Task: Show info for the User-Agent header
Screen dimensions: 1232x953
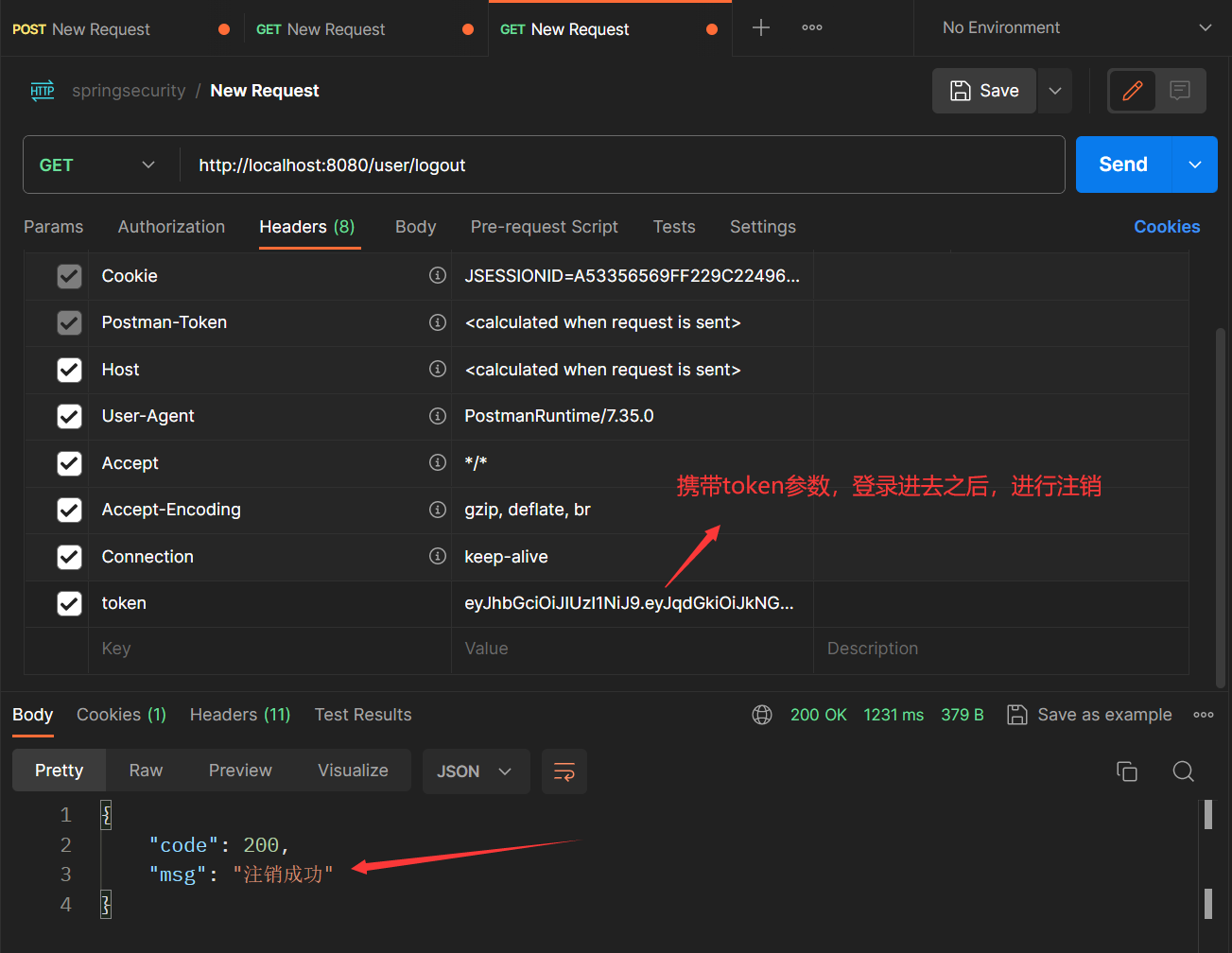Action: pyautogui.click(x=438, y=416)
